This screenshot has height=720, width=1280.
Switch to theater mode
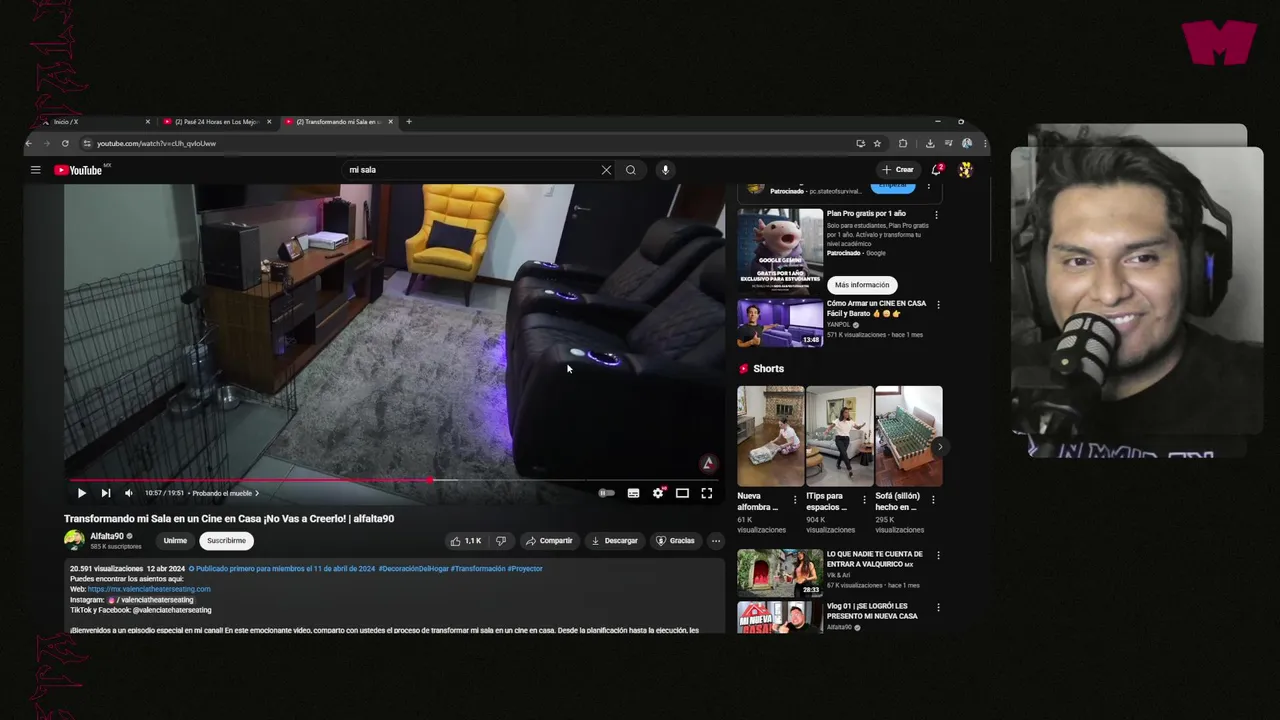point(682,493)
